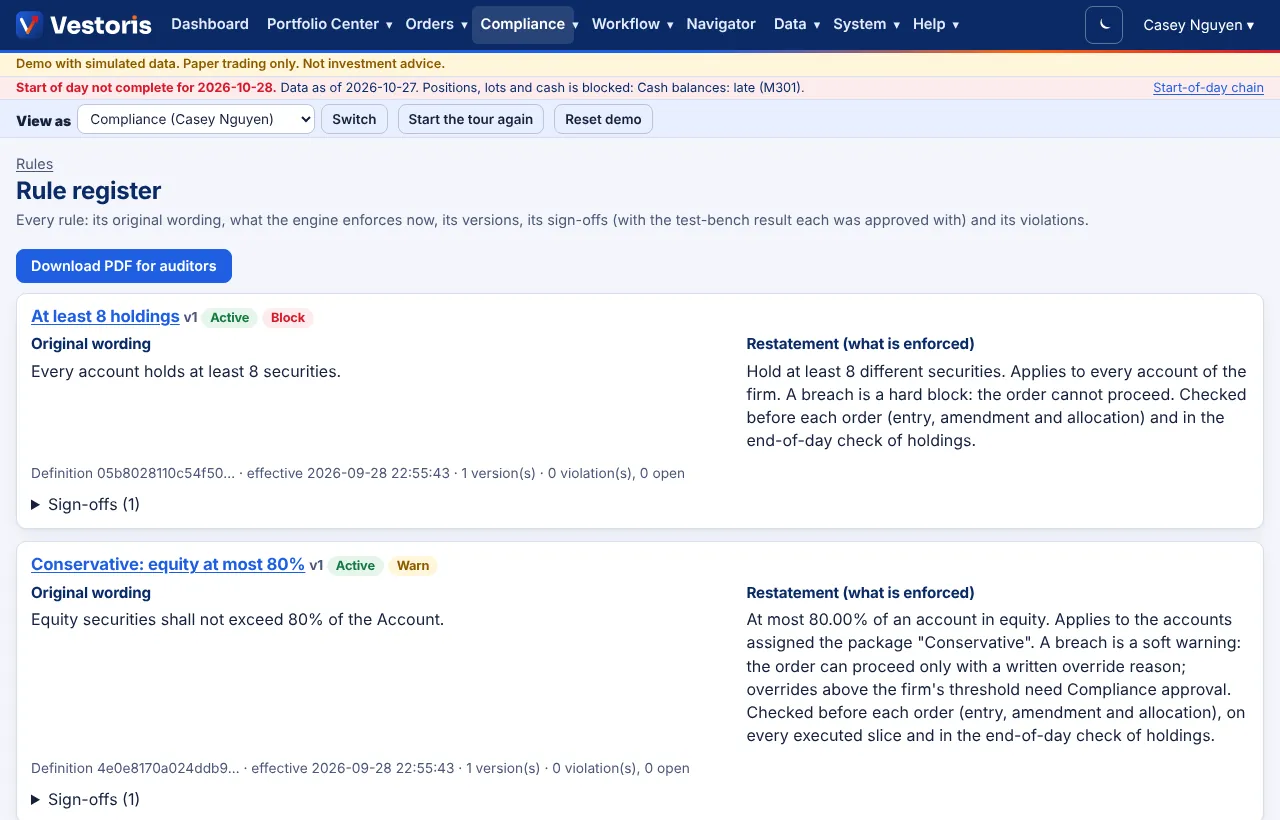Click 'Equity securities shall not exceed 80%' wording

tap(238, 620)
